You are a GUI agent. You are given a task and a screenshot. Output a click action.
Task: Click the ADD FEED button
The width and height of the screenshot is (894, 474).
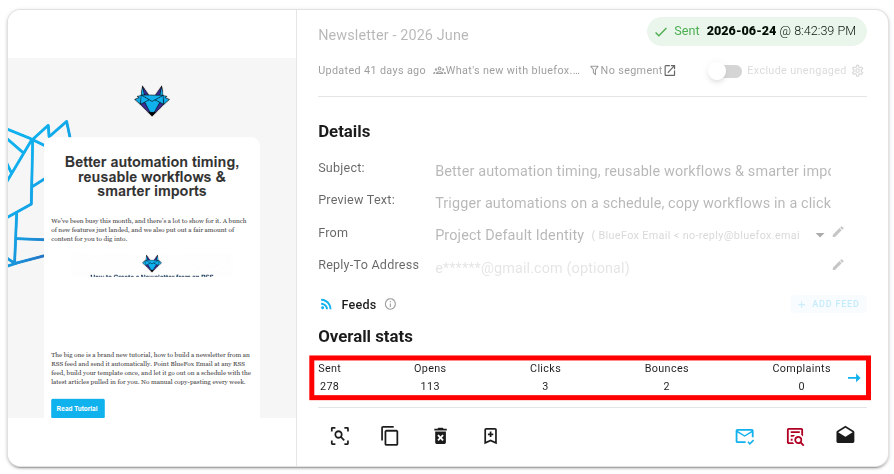tap(829, 304)
